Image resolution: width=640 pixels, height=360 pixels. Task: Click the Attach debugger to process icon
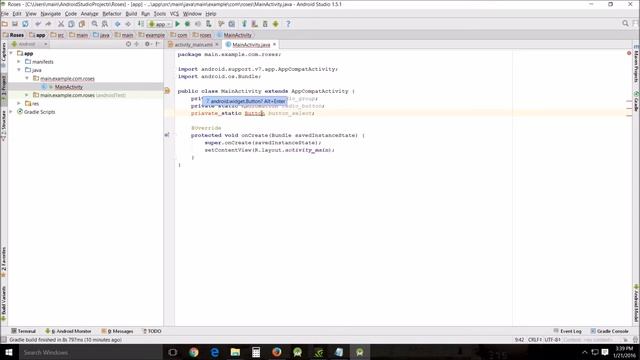[x=209, y=24]
